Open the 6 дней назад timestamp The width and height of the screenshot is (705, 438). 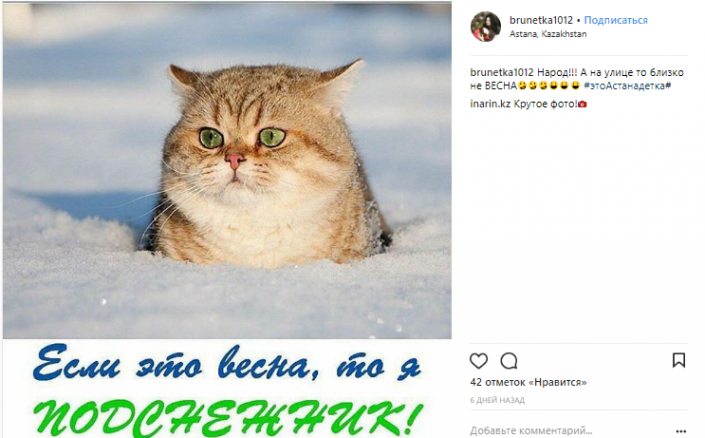click(497, 400)
